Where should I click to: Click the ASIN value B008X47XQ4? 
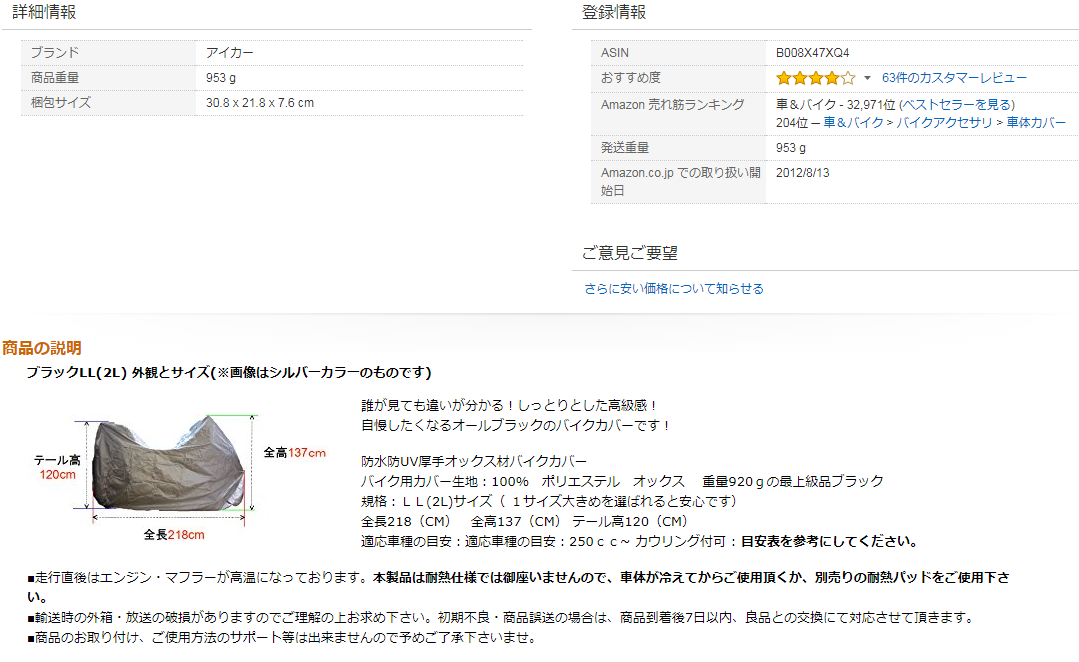coord(813,53)
